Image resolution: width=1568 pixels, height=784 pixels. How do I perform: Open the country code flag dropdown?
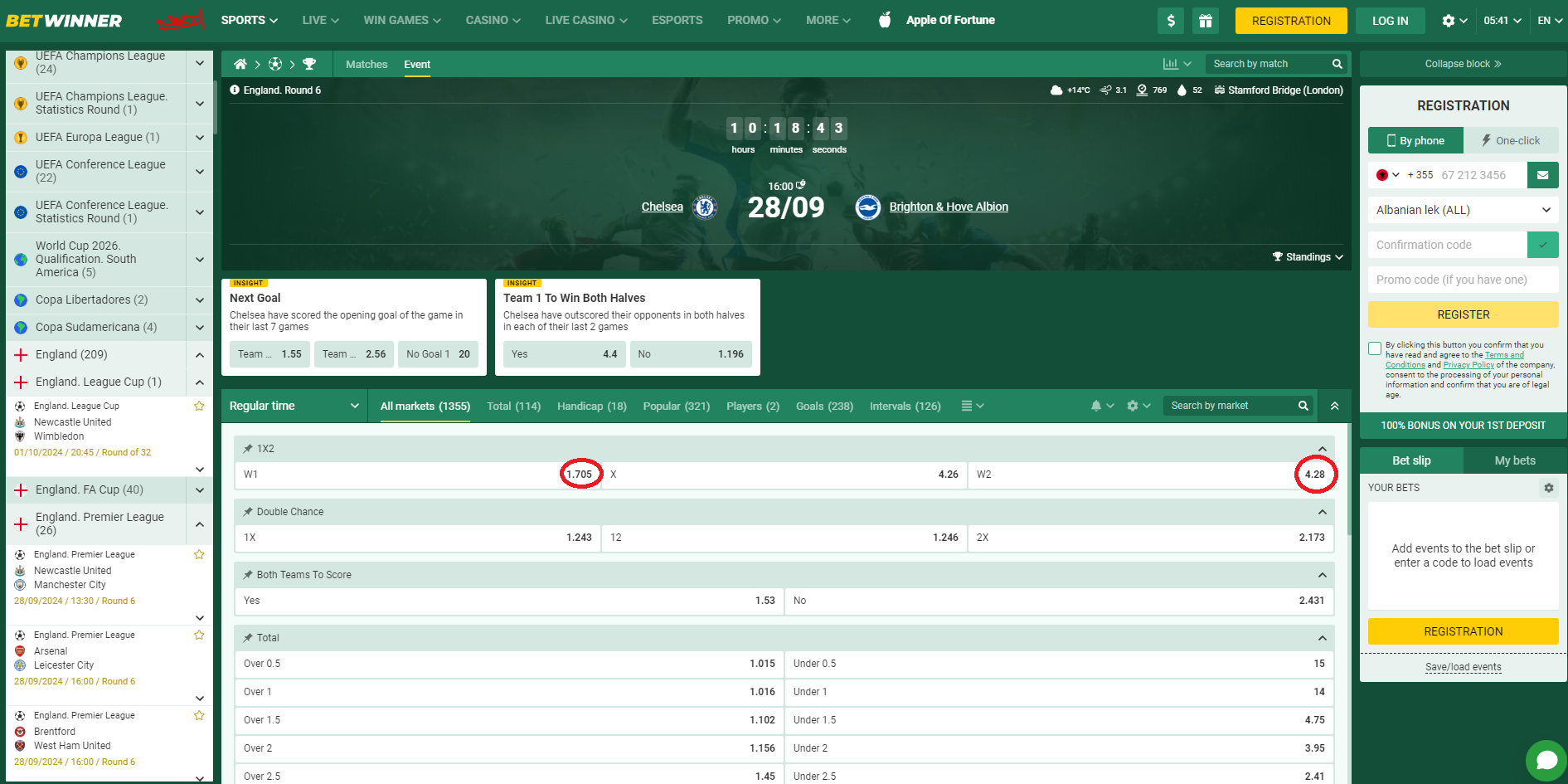(1388, 175)
